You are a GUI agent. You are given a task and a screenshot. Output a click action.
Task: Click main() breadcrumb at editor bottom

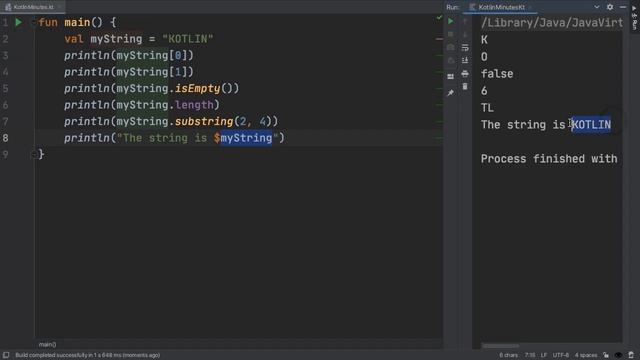(47, 344)
